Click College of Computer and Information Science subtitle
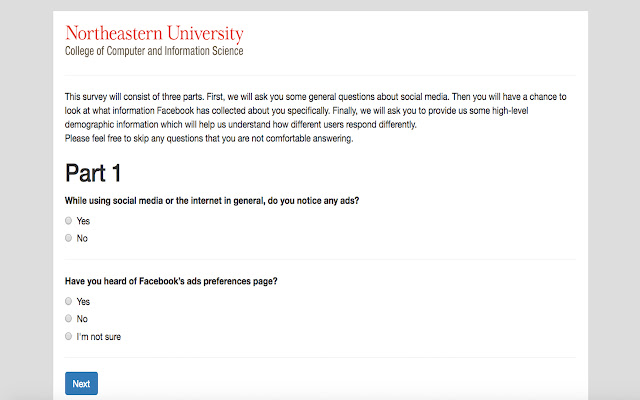This screenshot has height=400, width=640. click(x=153, y=51)
